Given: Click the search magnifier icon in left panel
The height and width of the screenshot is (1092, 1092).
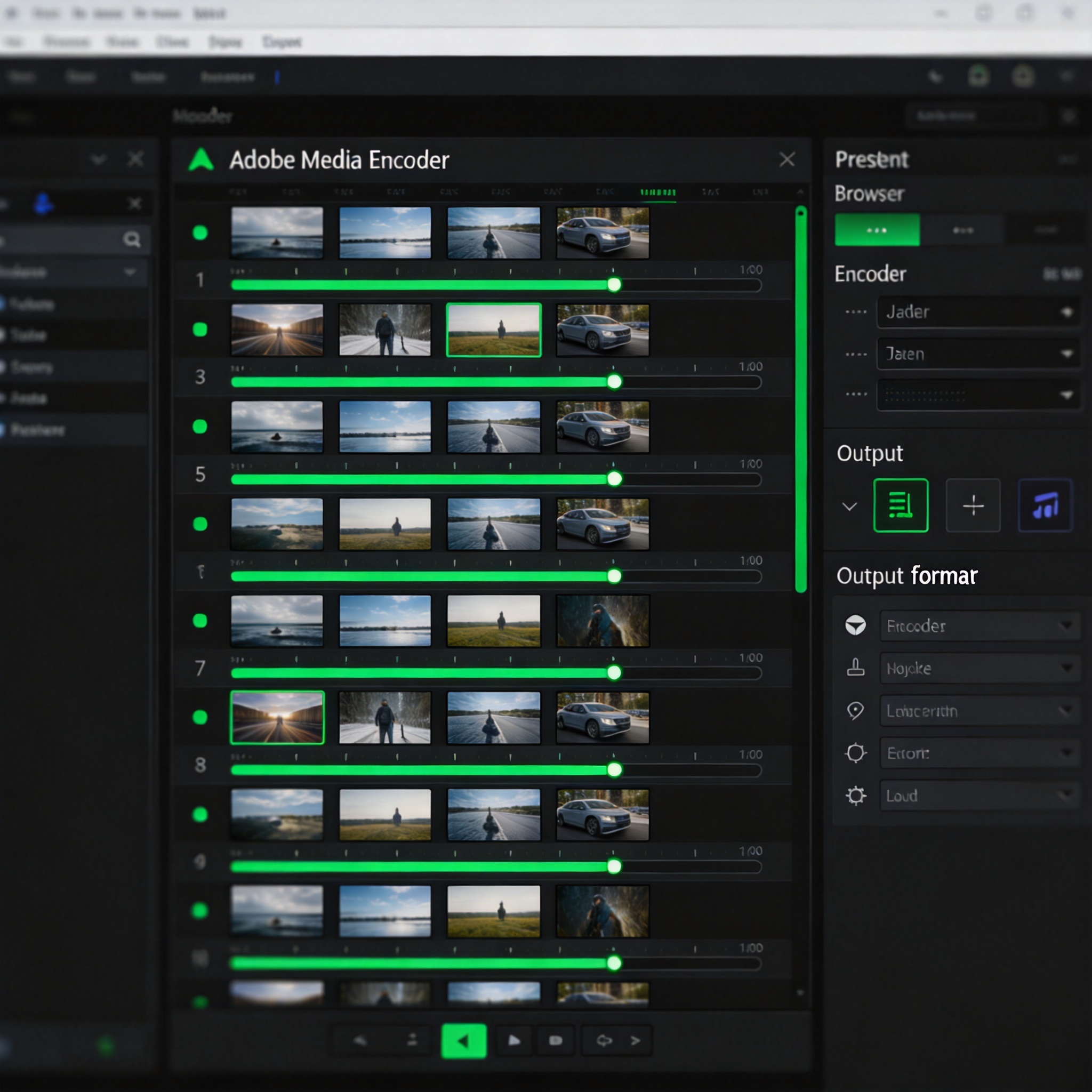Looking at the screenshot, I should (132, 239).
